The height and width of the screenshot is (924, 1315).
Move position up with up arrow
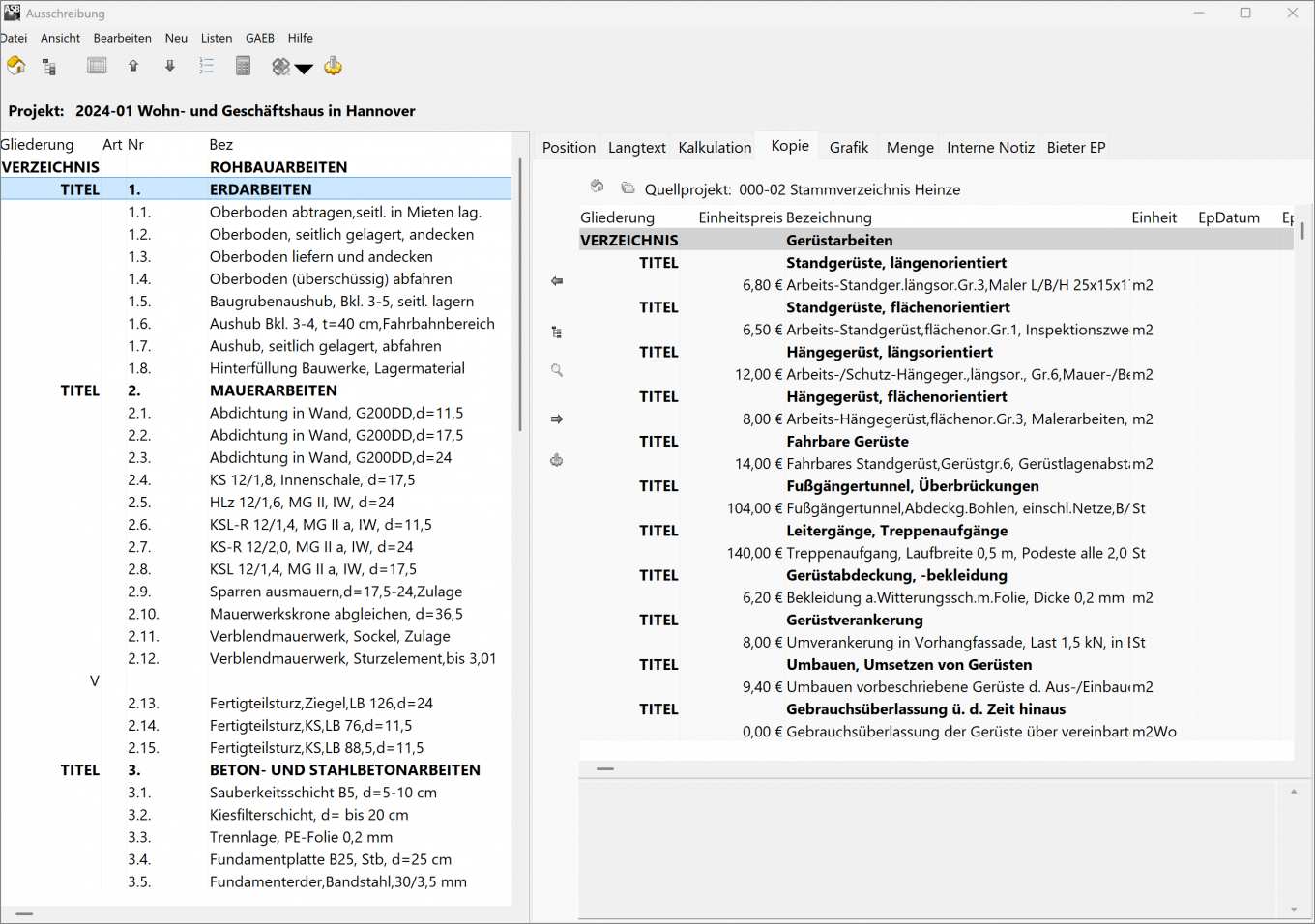click(x=133, y=66)
